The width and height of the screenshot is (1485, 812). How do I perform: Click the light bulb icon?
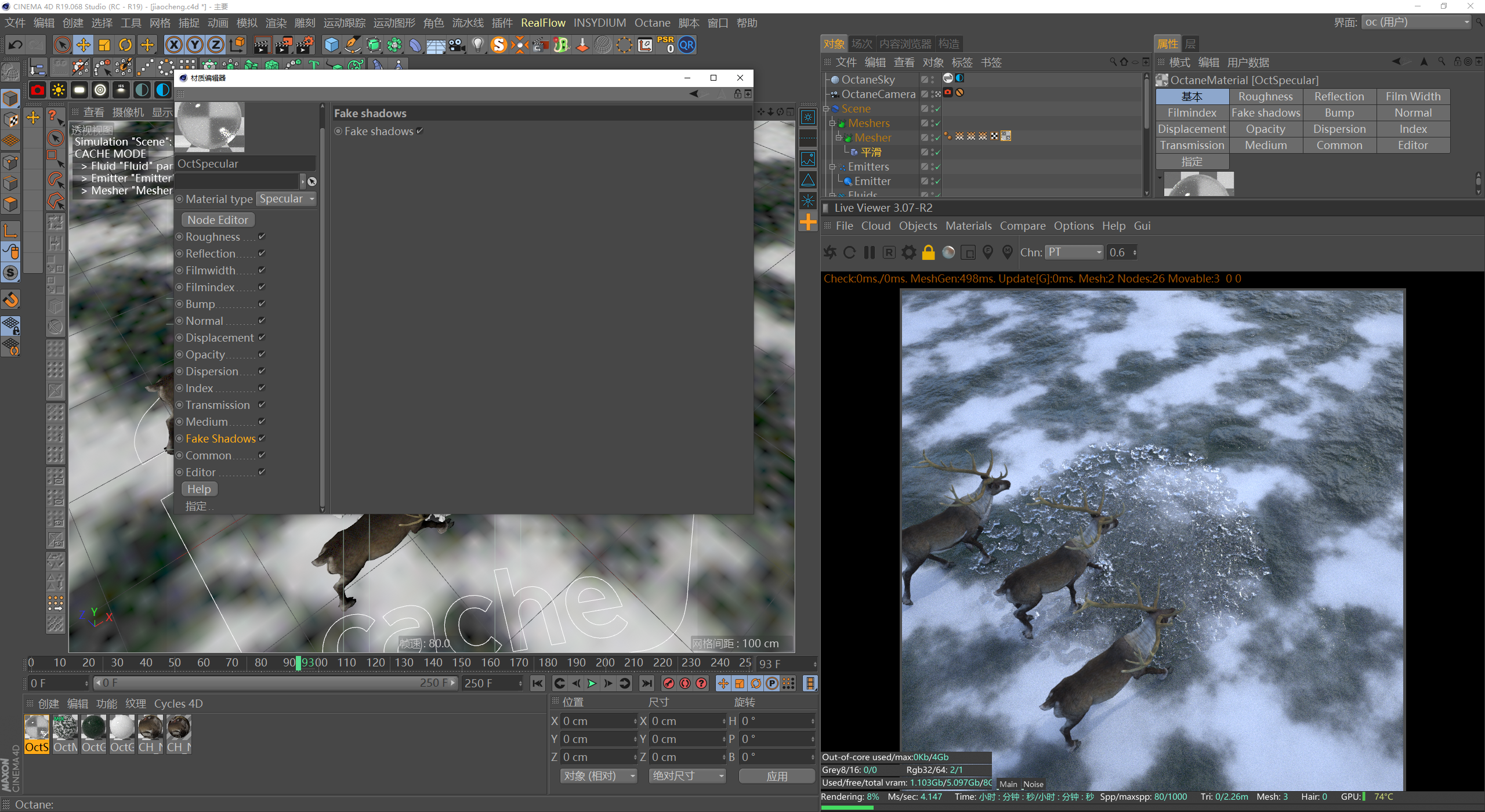point(477,45)
